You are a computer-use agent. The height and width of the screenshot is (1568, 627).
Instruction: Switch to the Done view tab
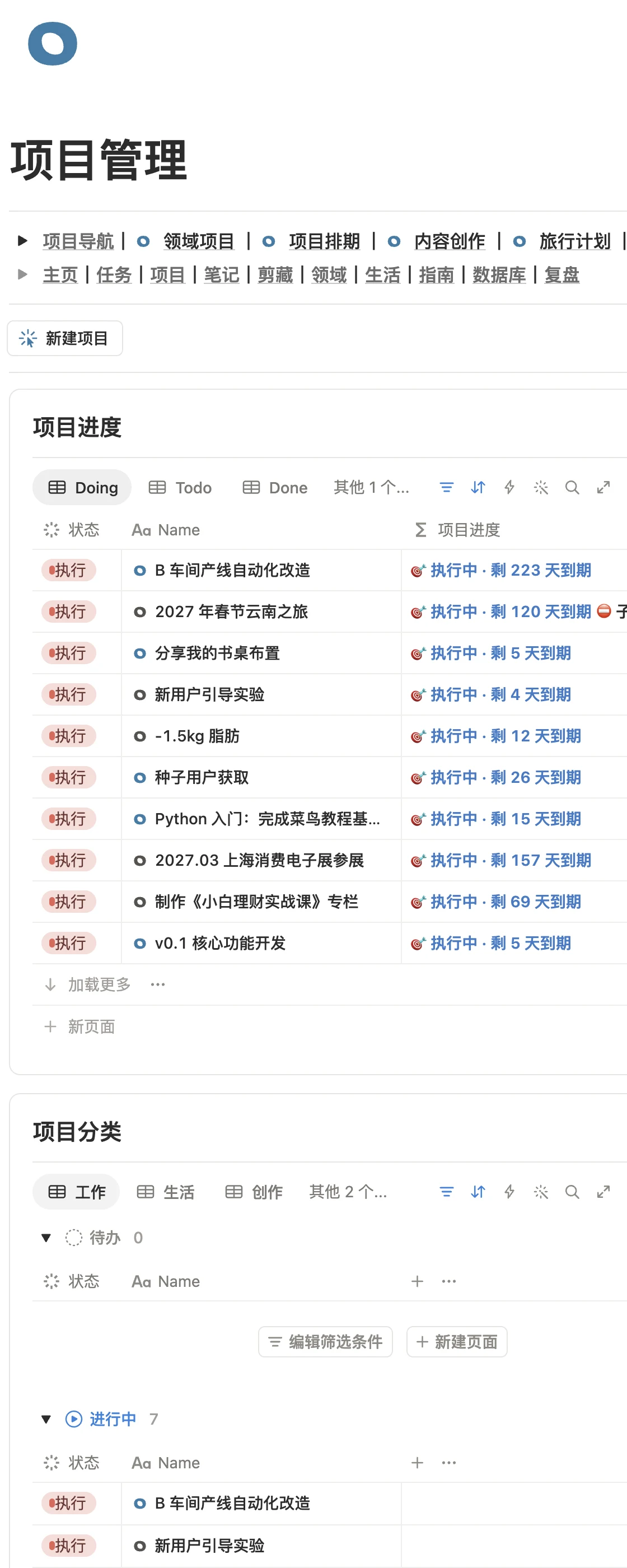[275, 488]
